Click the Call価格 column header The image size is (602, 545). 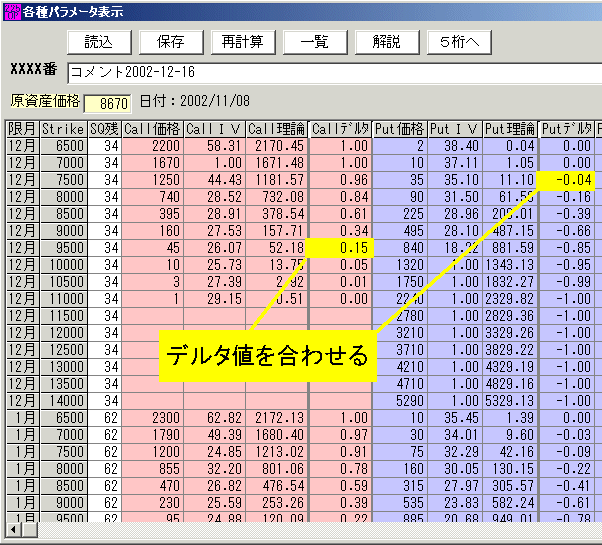tap(153, 129)
